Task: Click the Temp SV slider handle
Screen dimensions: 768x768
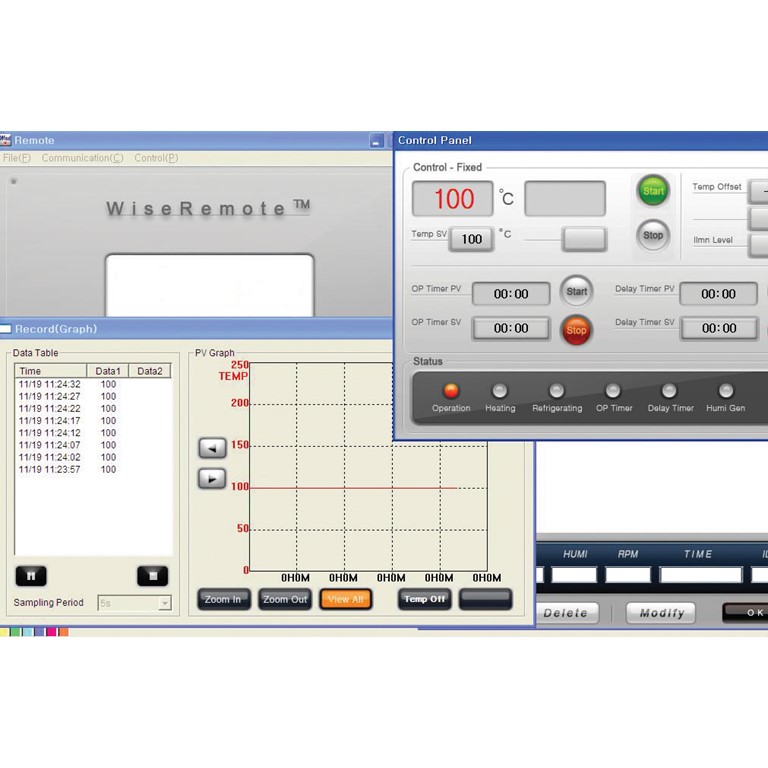Action: tap(584, 239)
